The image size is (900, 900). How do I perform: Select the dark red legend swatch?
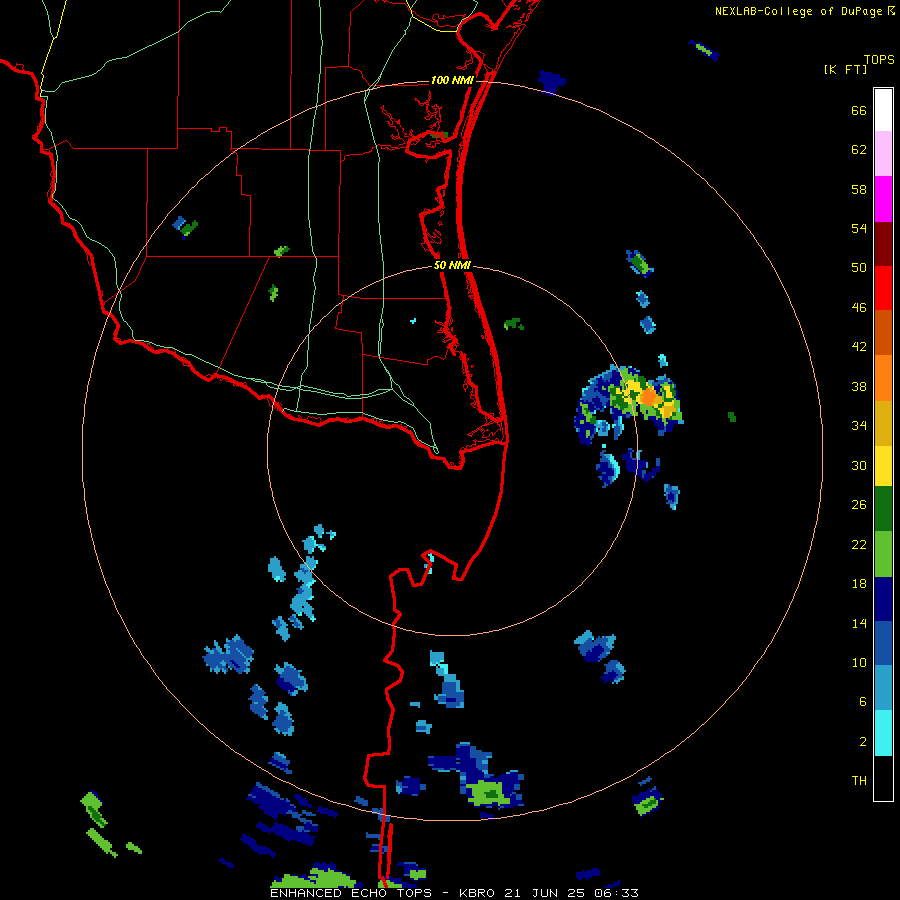coord(883,244)
